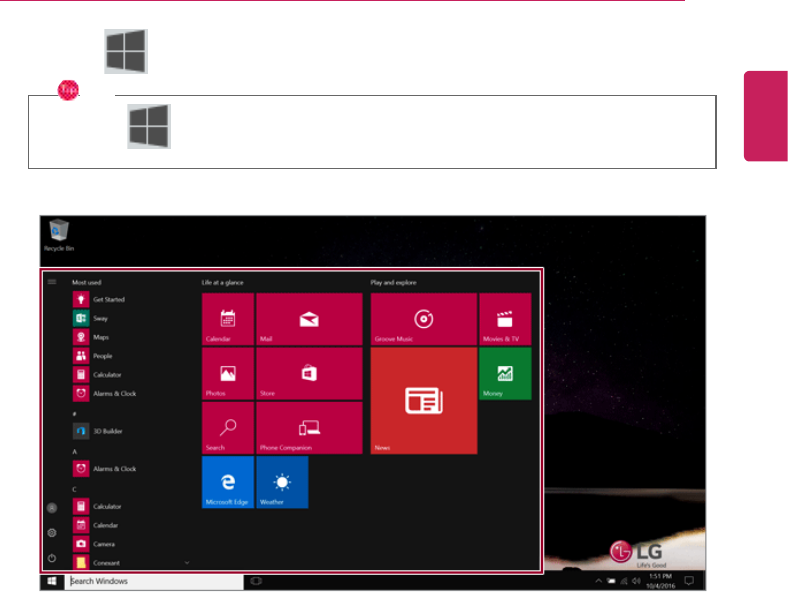Viewport: 788px width, 613px height.
Task: Click the Start button on the taskbar
Action: [x=52, y=581]
